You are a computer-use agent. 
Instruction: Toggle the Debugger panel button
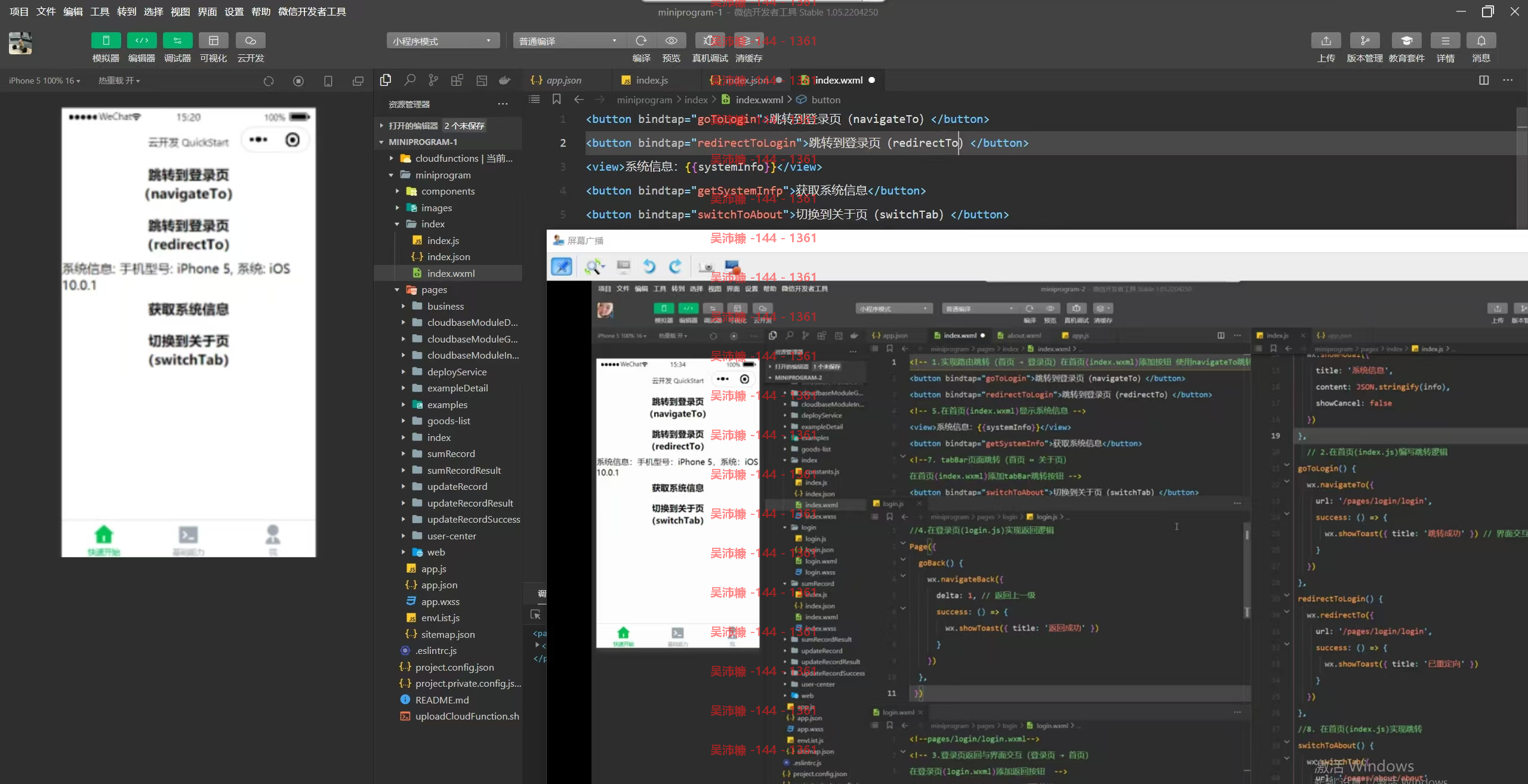[x=177, y=41]
